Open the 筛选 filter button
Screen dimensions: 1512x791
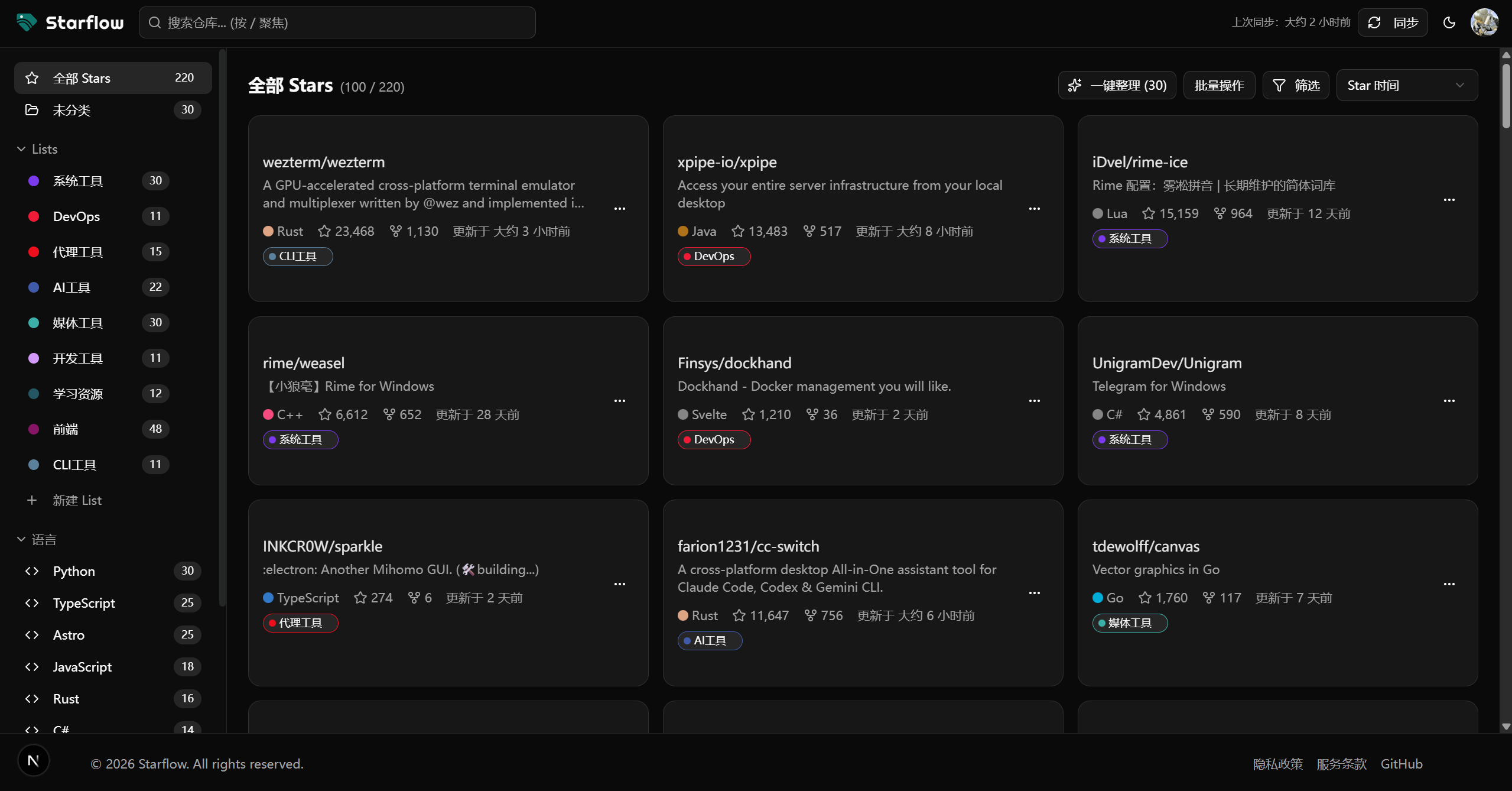coord(1295,85)
